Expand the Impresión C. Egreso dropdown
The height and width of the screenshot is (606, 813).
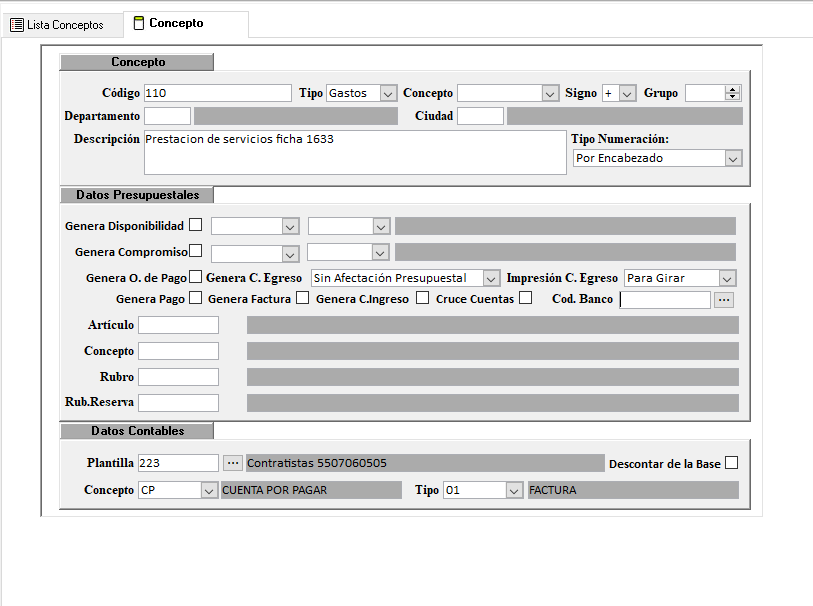click(x=727, y=278)
